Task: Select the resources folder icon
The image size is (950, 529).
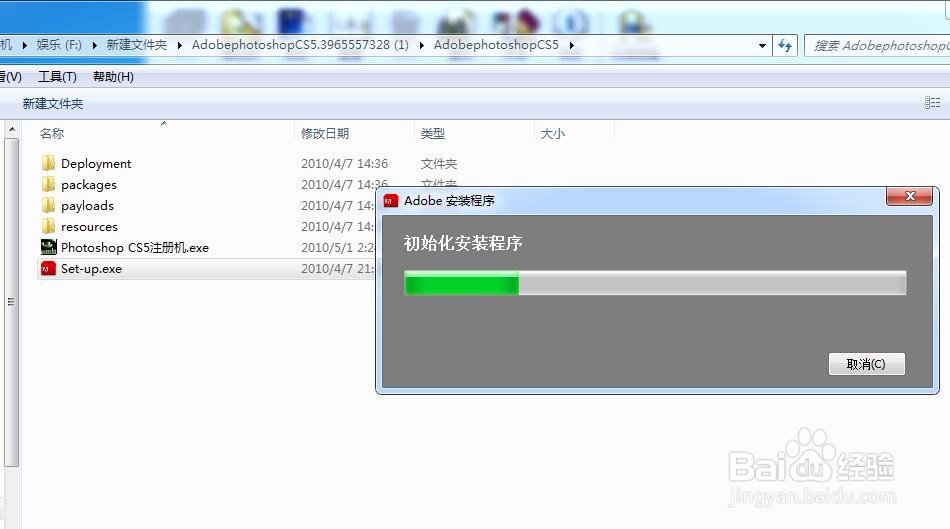Action: (48, 227)
